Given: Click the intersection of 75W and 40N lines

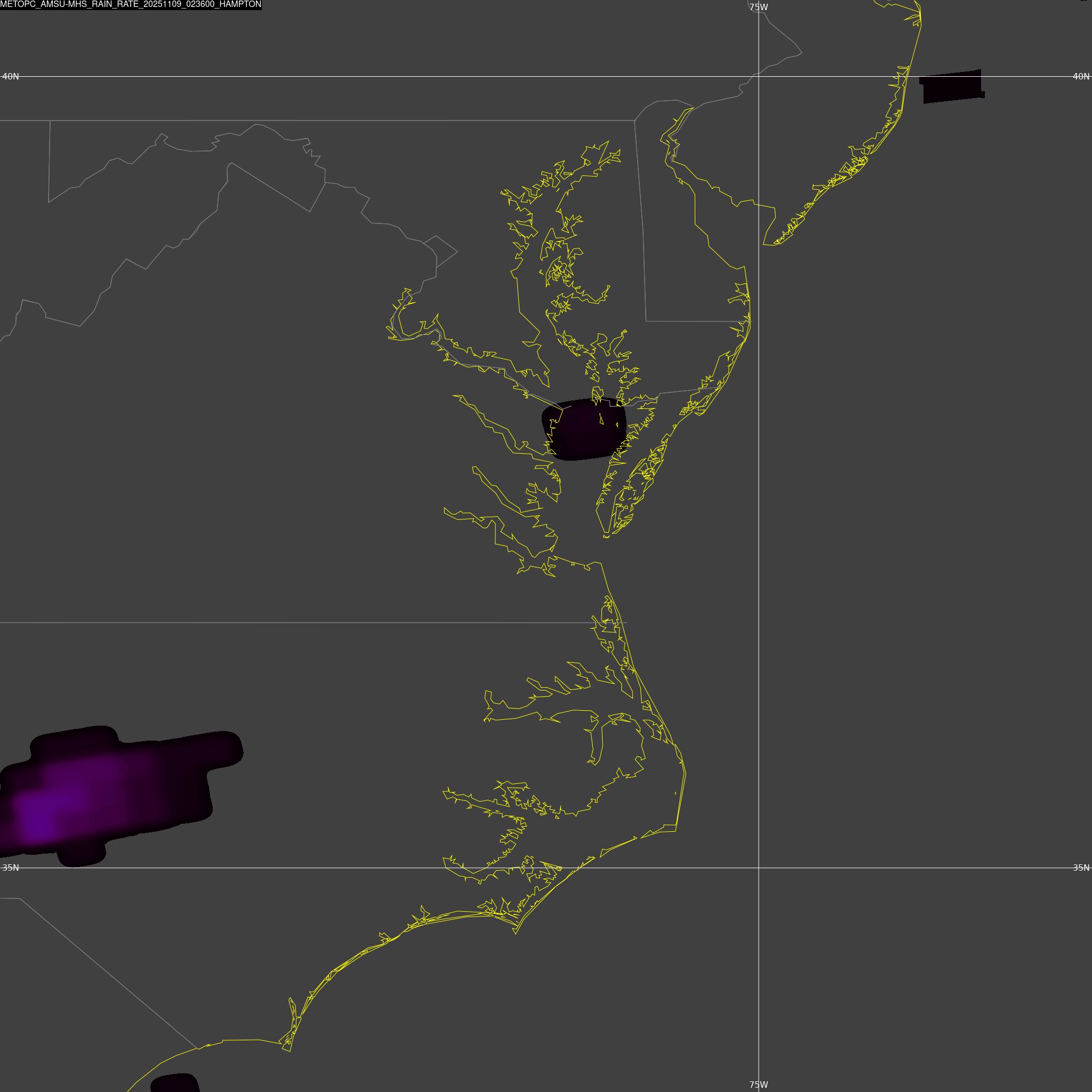Looking at the screenshot, I should pyautogui.click(x=759, y=76).
